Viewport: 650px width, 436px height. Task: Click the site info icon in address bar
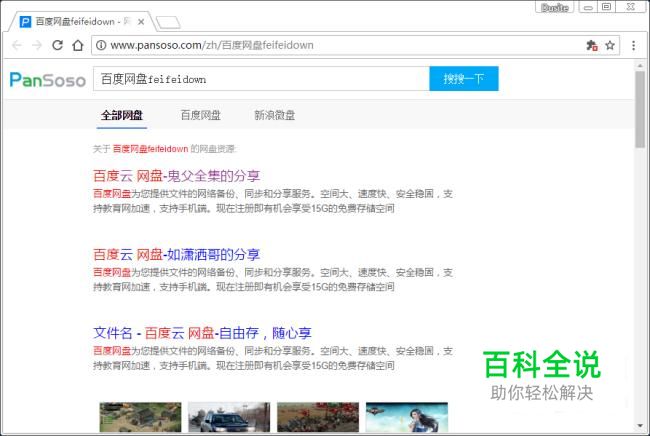pyautogui.click(x=101, y=45)
